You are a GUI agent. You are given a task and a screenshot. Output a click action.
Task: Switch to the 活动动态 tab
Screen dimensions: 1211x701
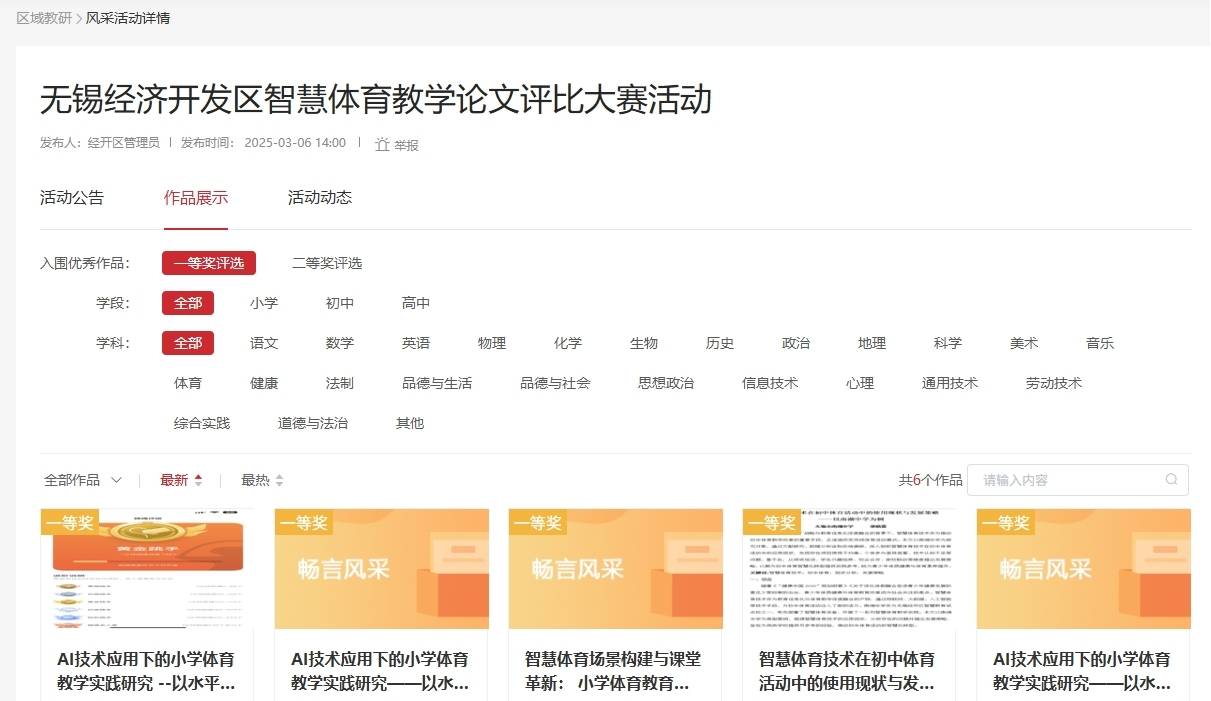(320, 198)
